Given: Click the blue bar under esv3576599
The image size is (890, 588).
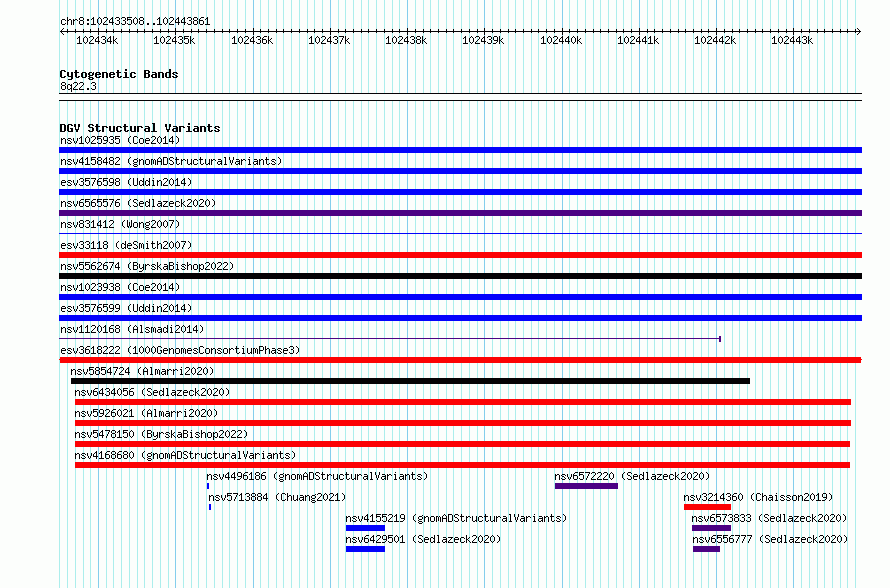Looking at the screenshot, I should (460, 318).
